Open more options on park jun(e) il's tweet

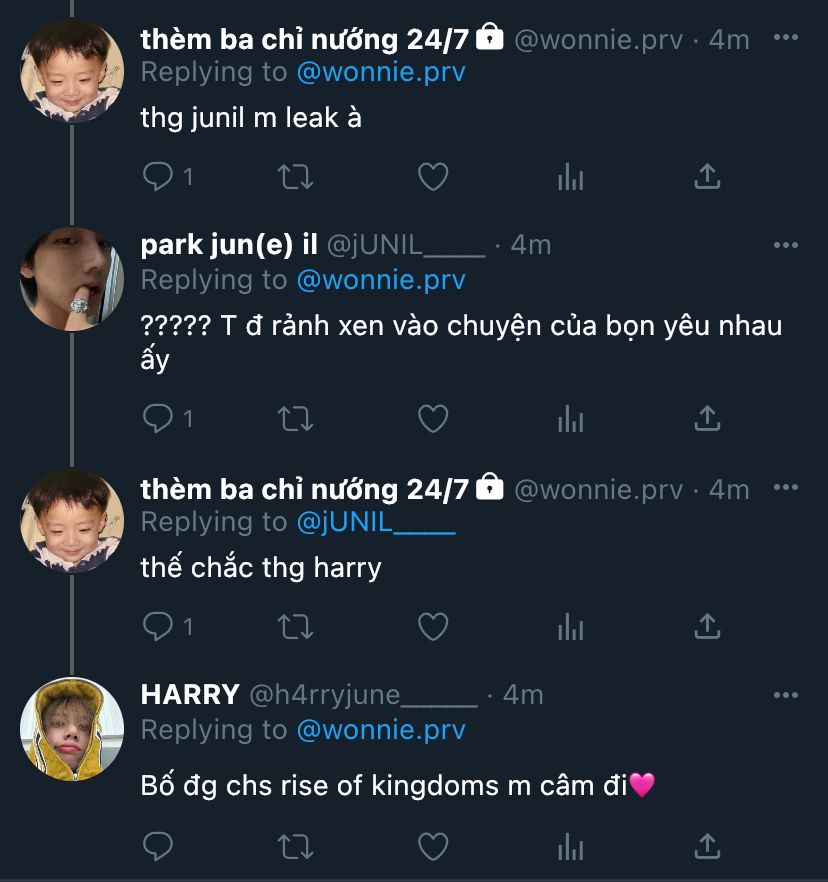click(x=786, y=244)
